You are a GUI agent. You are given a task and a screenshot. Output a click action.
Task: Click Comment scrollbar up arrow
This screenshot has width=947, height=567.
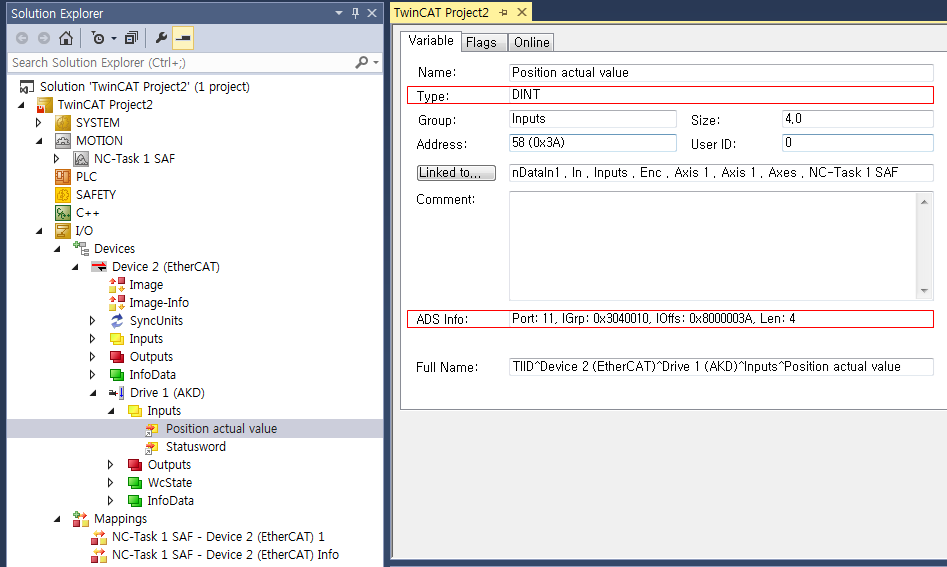coord(924,202)
